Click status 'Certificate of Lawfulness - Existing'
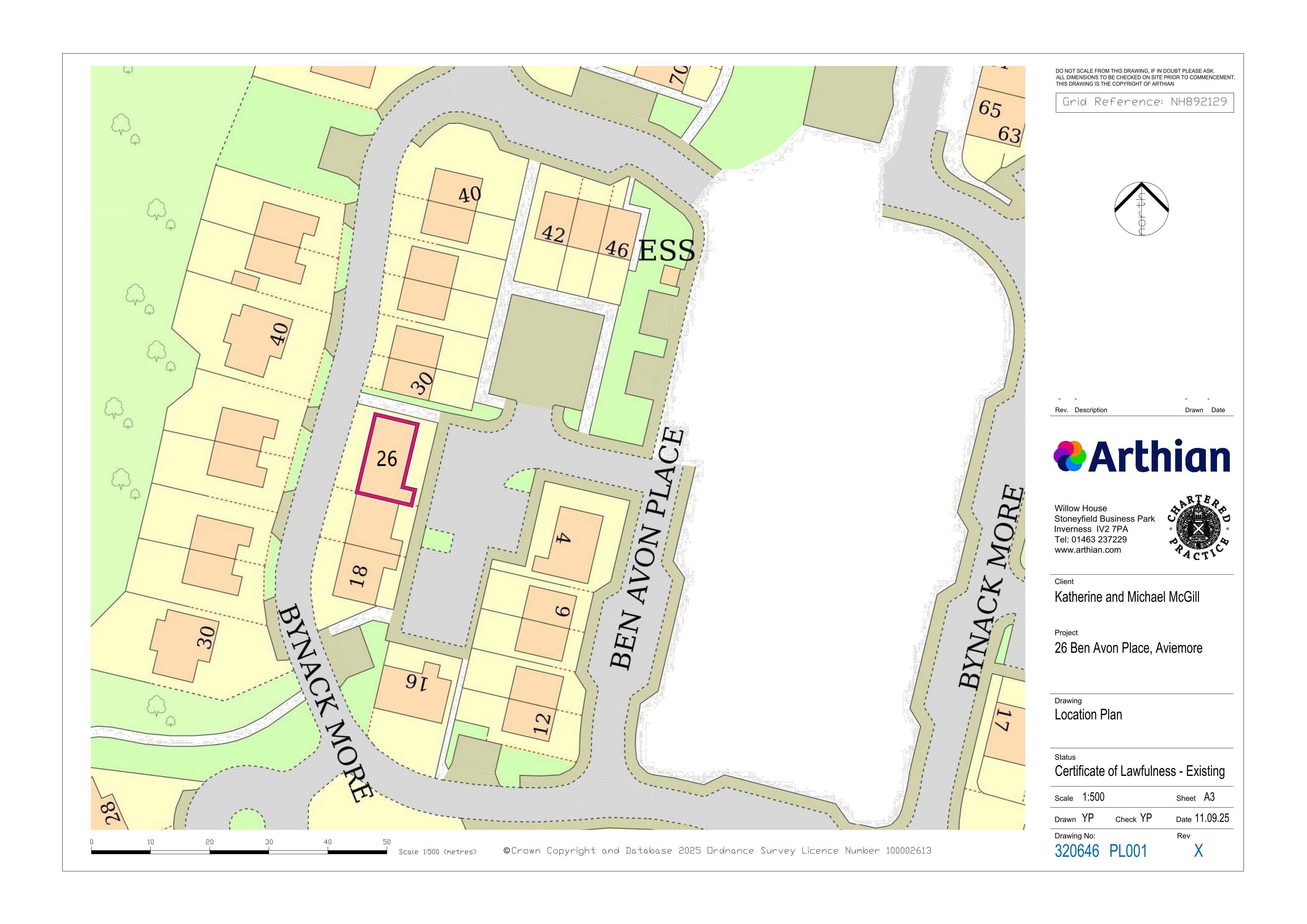 coord(1140,771)
